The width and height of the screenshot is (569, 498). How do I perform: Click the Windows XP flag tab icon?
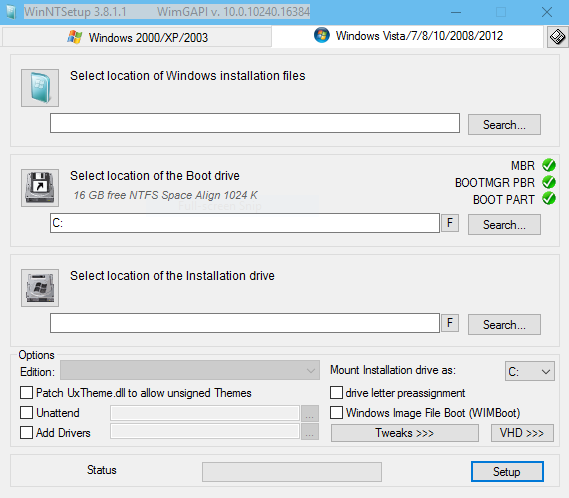(75, 37)
